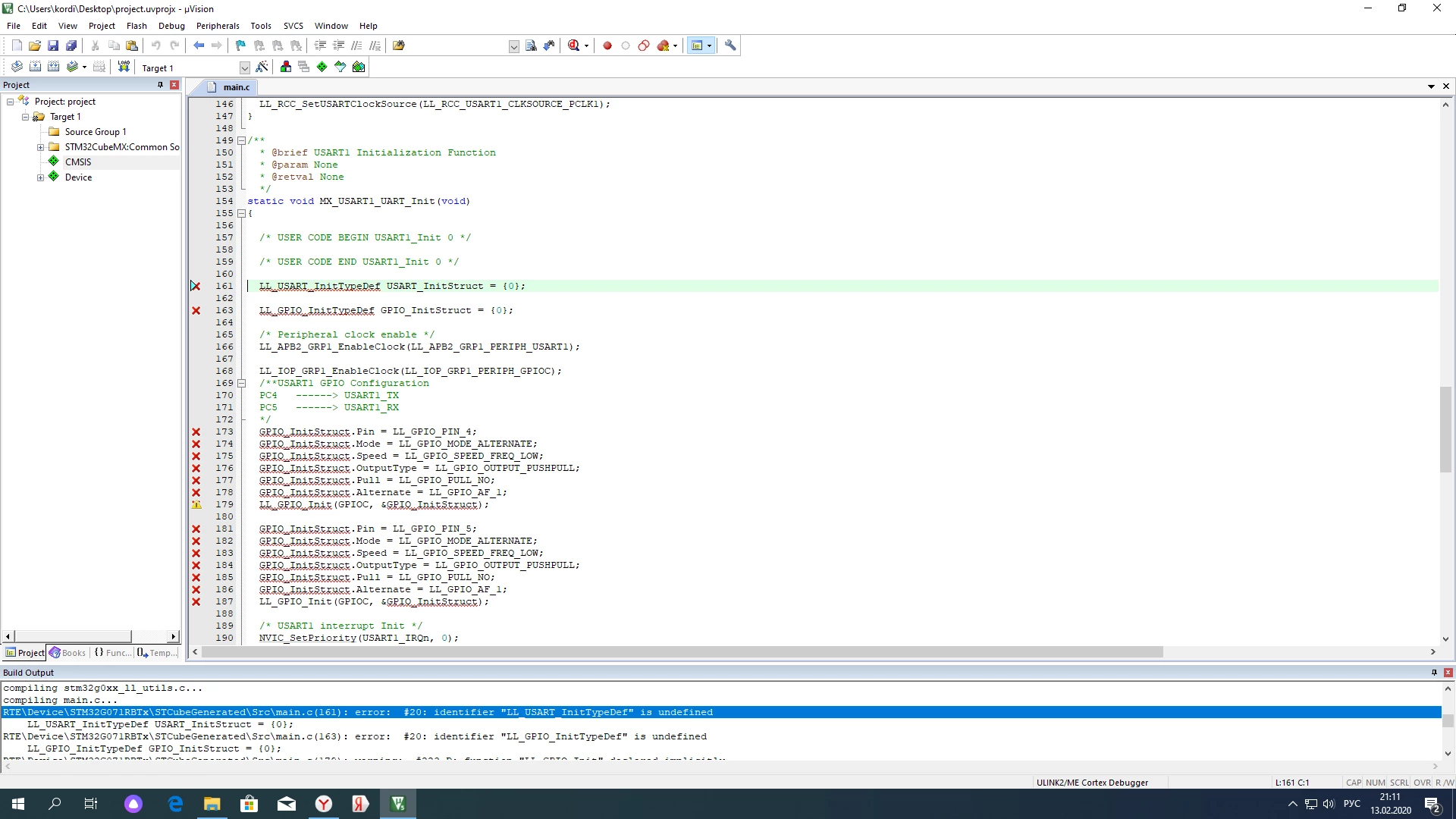The image size is (1456, 819).
Task: Pin the Project panel
Action: (160, 85)
